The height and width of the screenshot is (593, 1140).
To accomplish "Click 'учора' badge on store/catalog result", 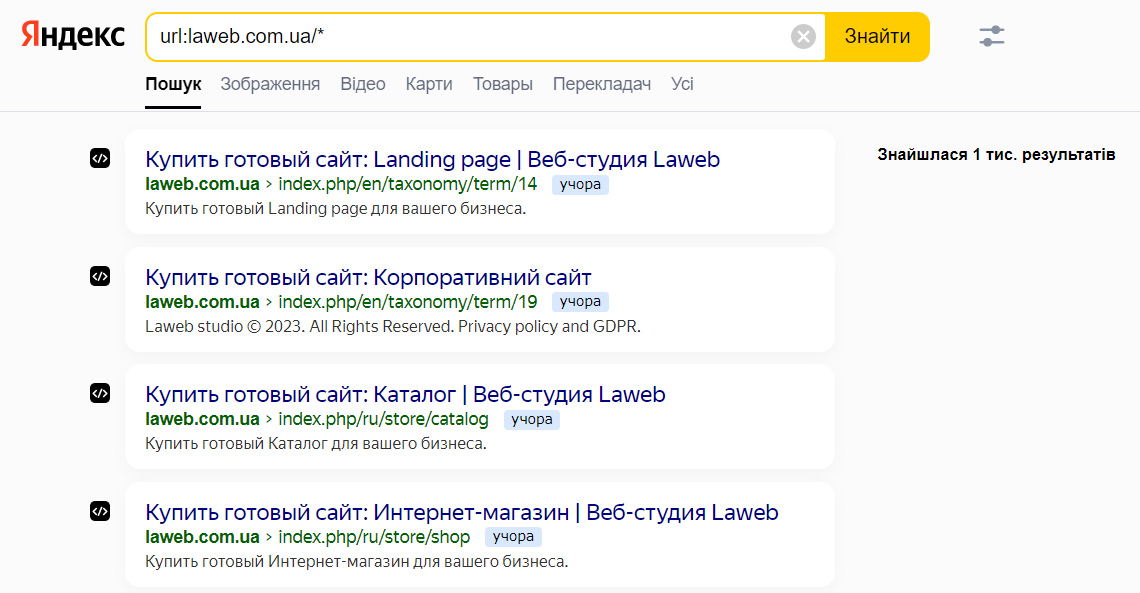I will pyautogui.click(x=531, y=419).
